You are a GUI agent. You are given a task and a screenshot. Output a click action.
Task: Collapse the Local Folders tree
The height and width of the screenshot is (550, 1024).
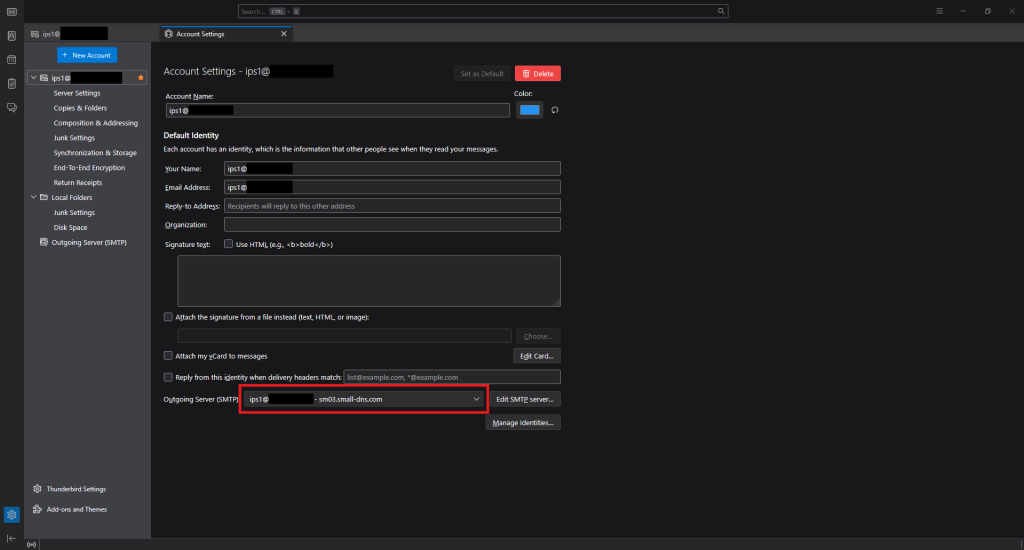pos(33,198)
